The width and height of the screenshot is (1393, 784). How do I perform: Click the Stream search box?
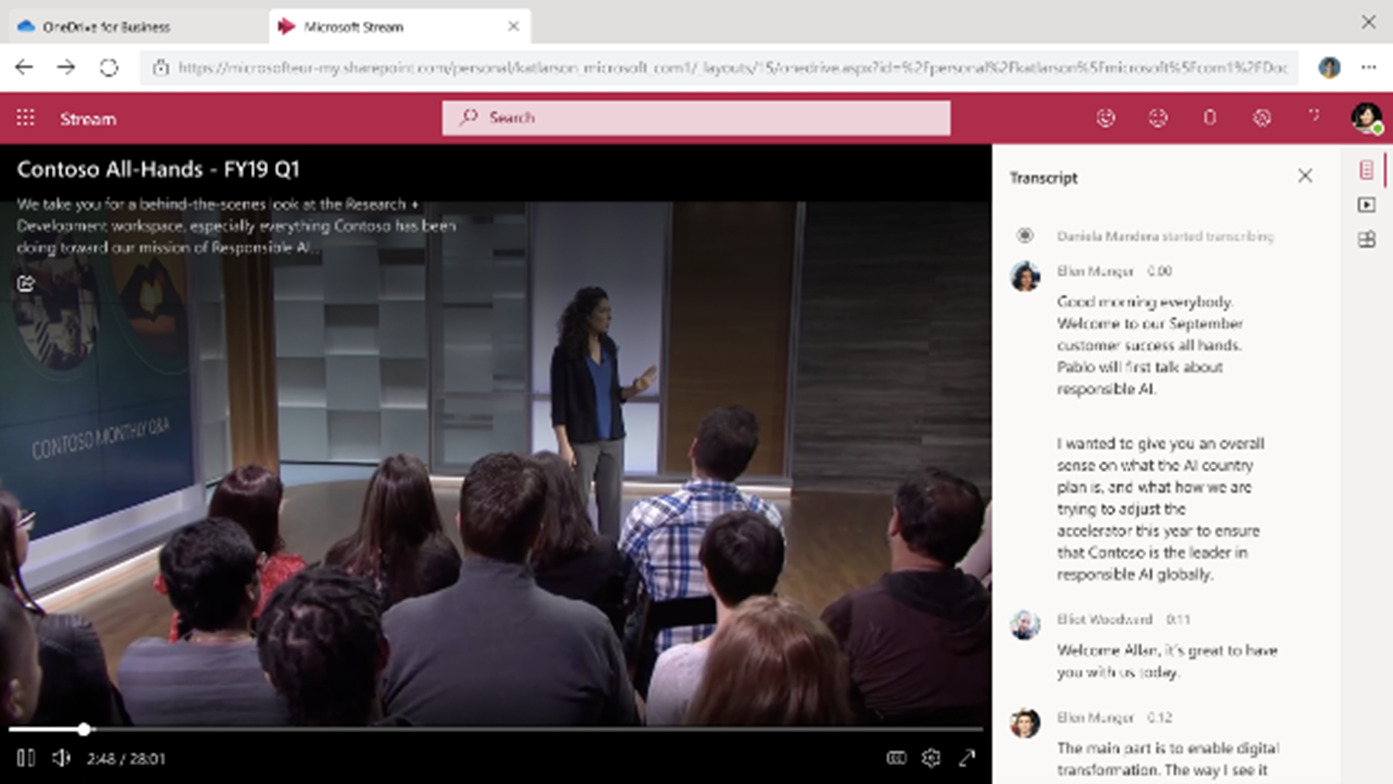696,118
